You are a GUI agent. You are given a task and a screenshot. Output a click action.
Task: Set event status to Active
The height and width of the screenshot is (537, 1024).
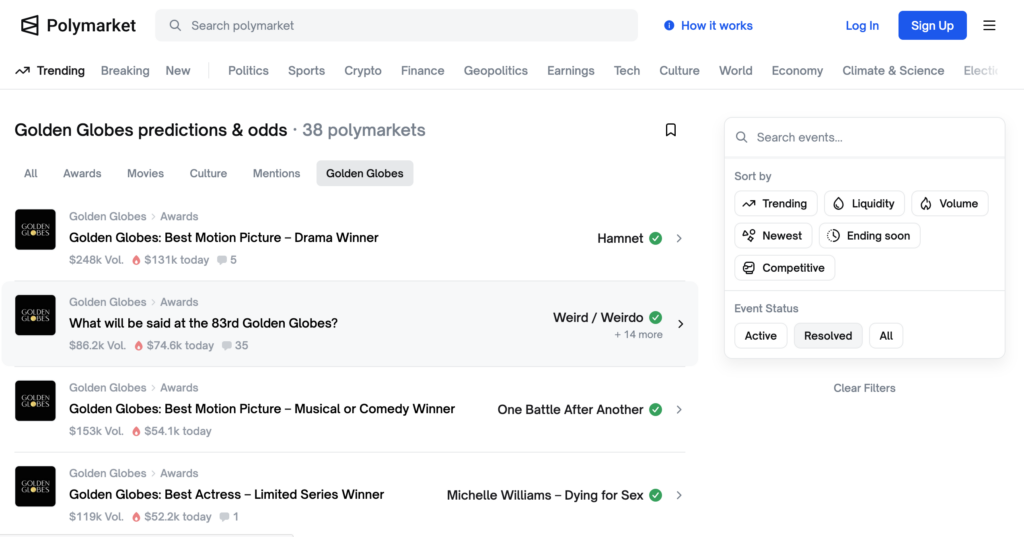[x=760, y=336]
